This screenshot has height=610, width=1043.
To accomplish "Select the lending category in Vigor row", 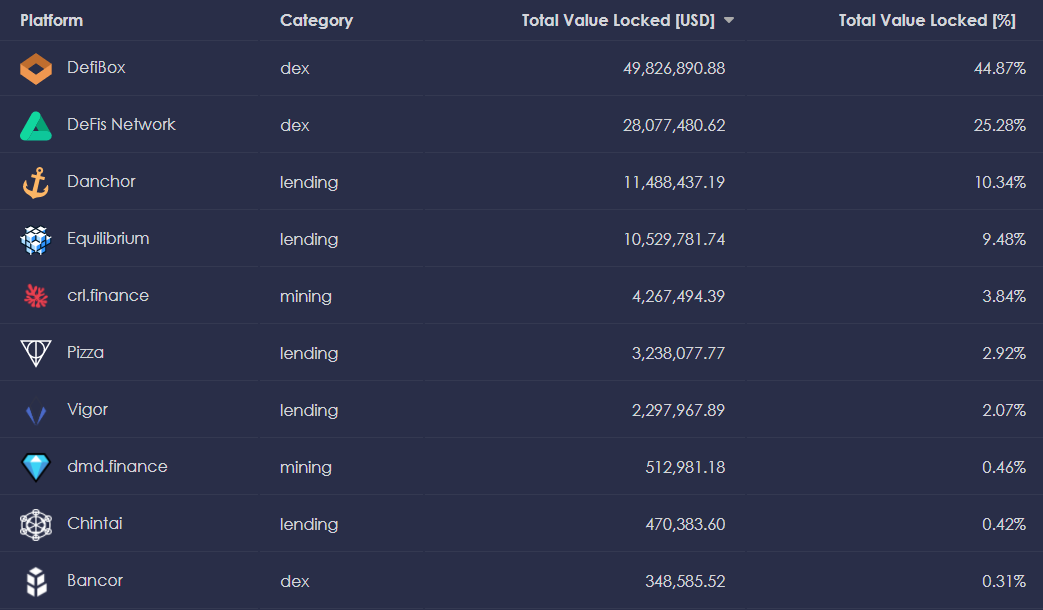I will [x=309, y=411].
